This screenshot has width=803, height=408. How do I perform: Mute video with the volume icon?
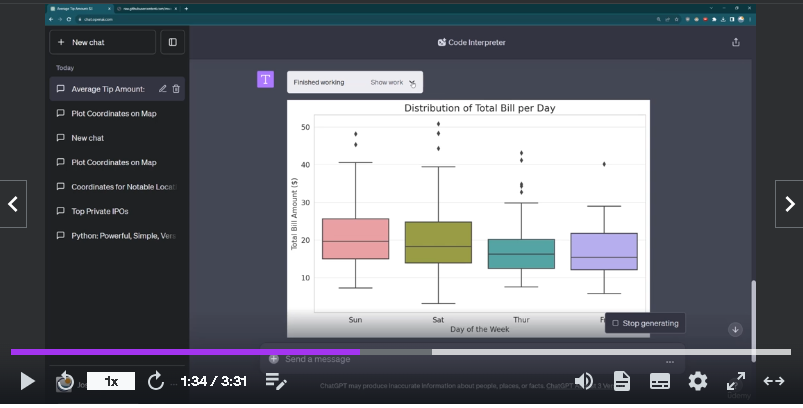[x=584, y=381]
